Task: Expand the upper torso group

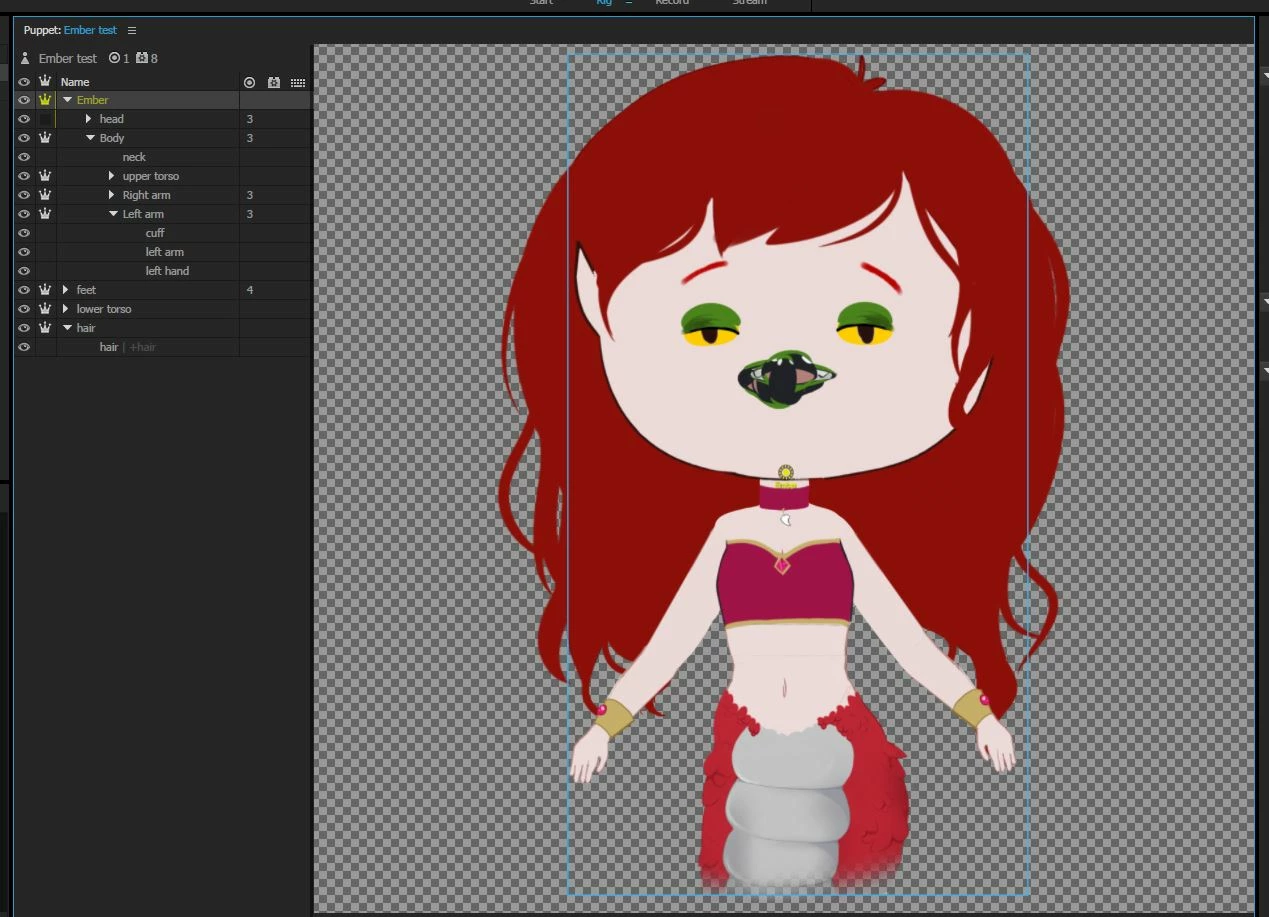Action: click(112, 176)
